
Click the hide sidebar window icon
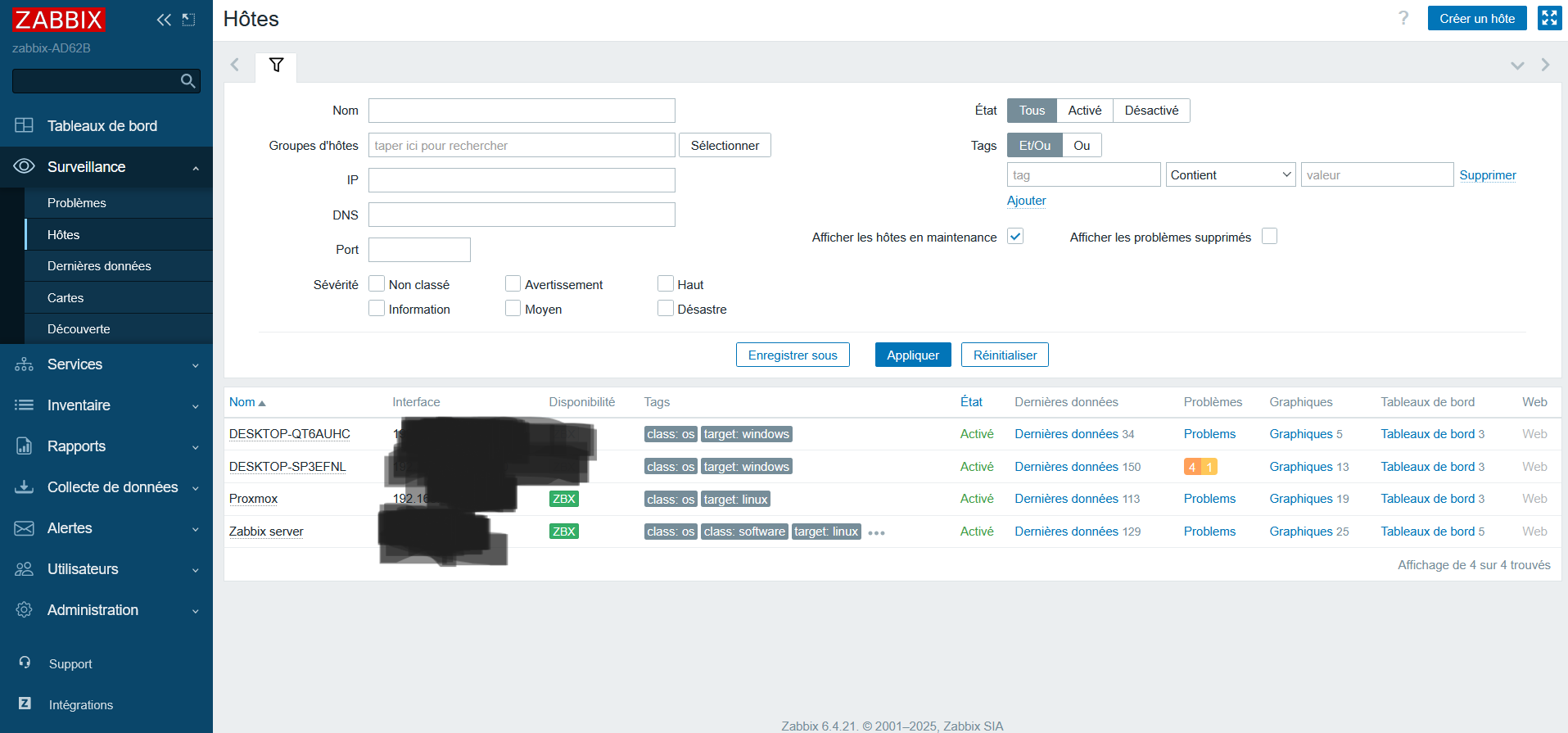tap(189, 20)
